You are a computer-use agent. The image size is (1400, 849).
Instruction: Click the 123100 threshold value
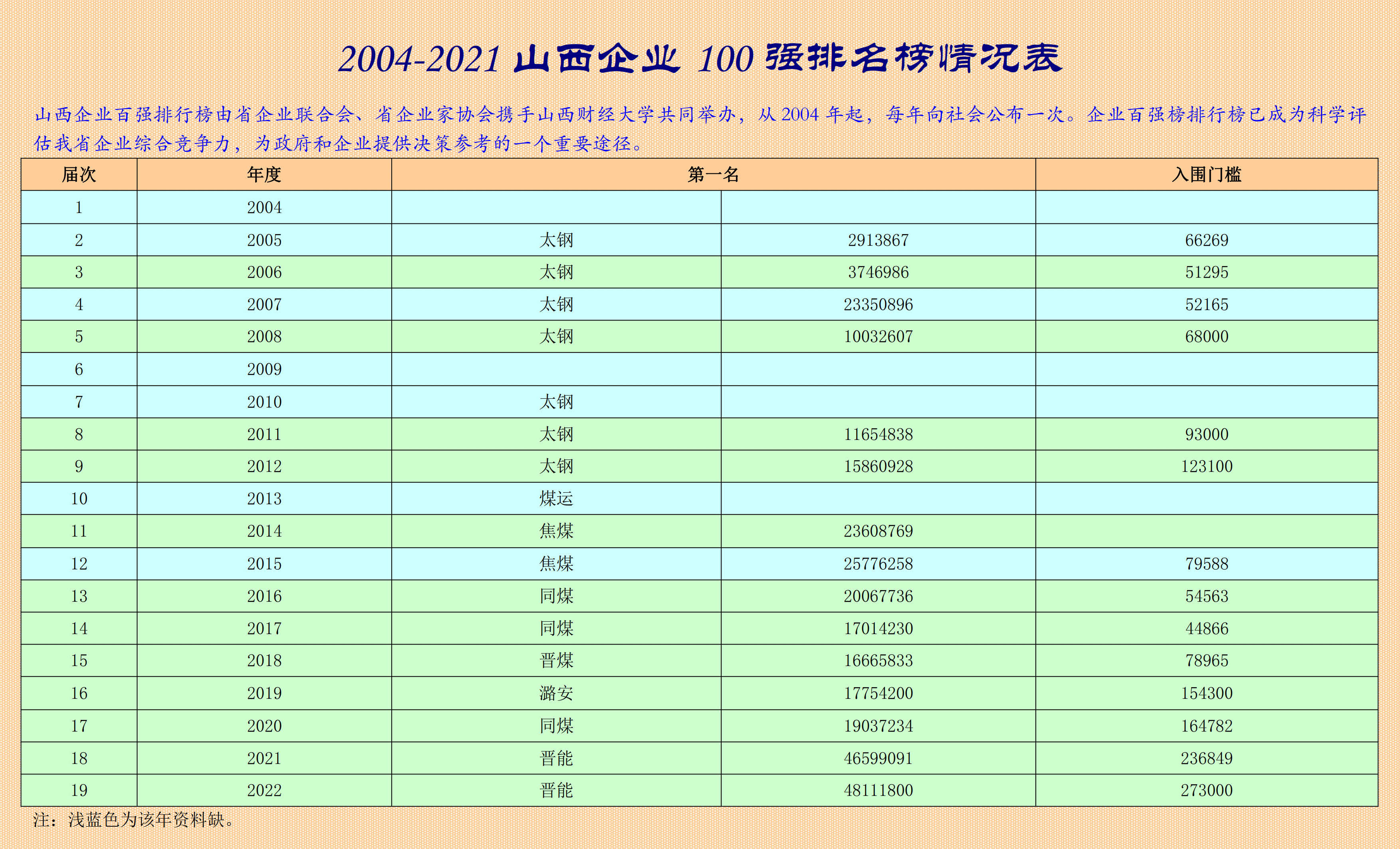coord(1206,466)
